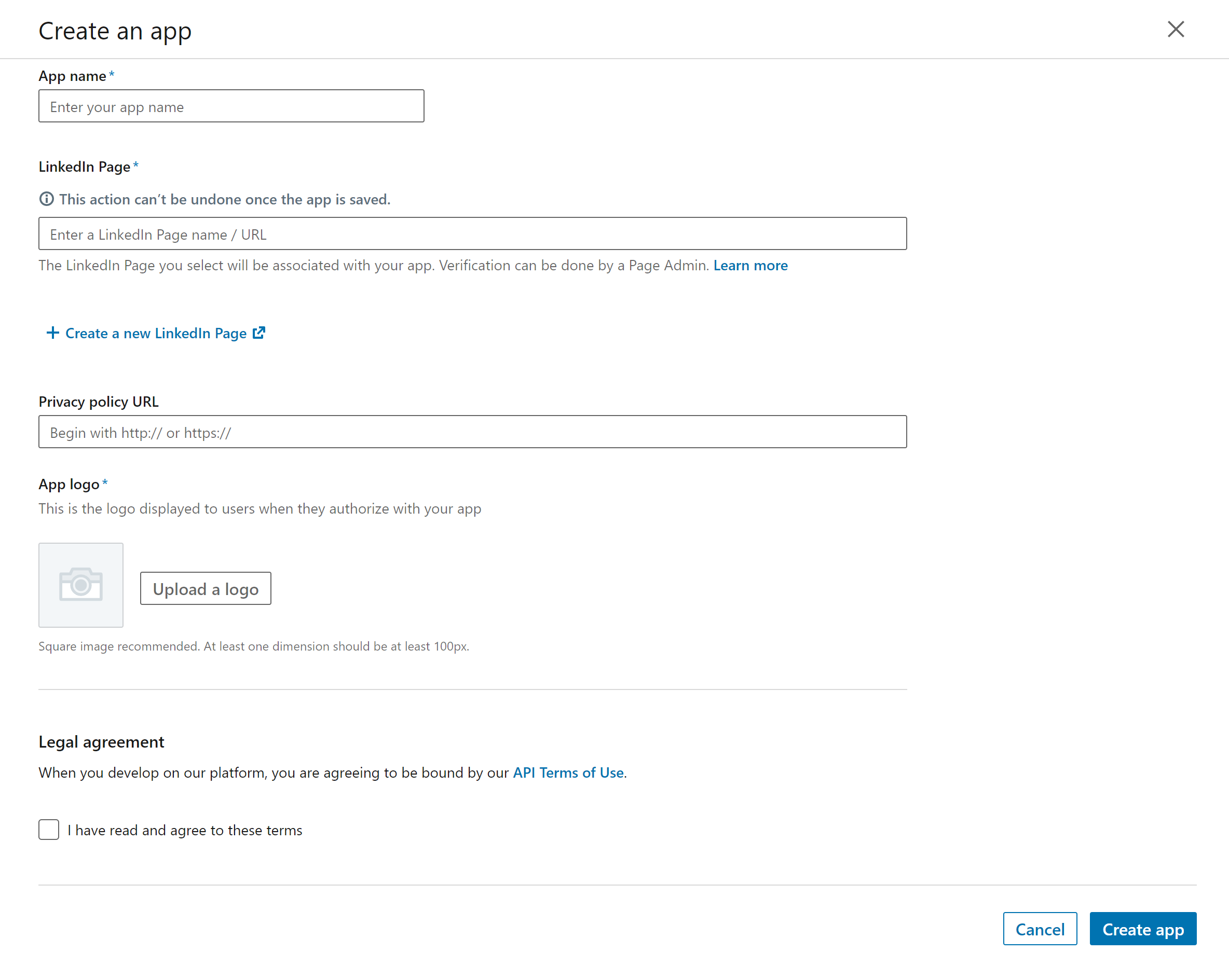Focus the App name text field
This screenshot has width=1229, height=980.
pos(231,106)
